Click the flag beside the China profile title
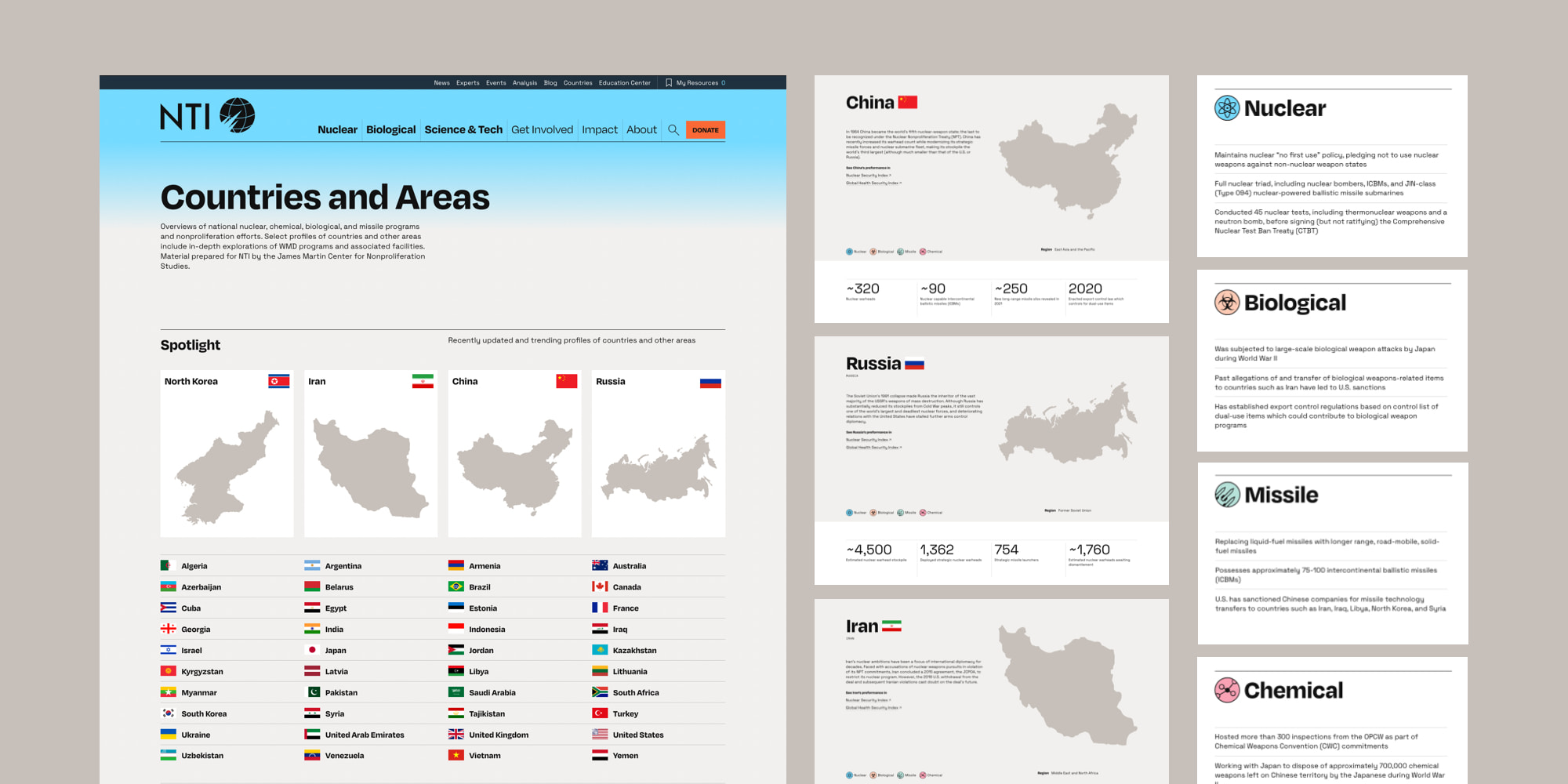 pos(908,102)
